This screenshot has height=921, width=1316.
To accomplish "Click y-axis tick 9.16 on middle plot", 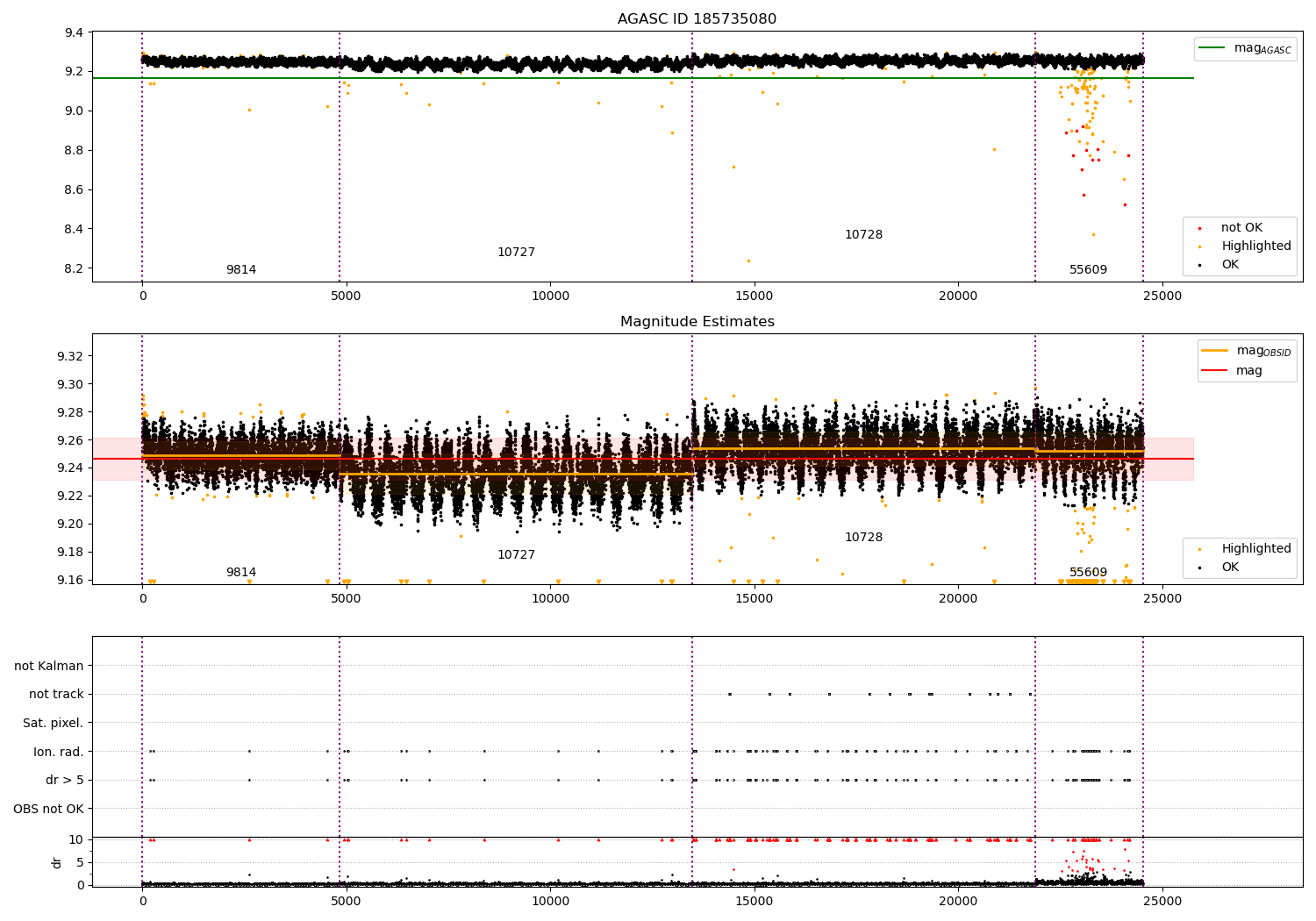I will coord(70,581).
